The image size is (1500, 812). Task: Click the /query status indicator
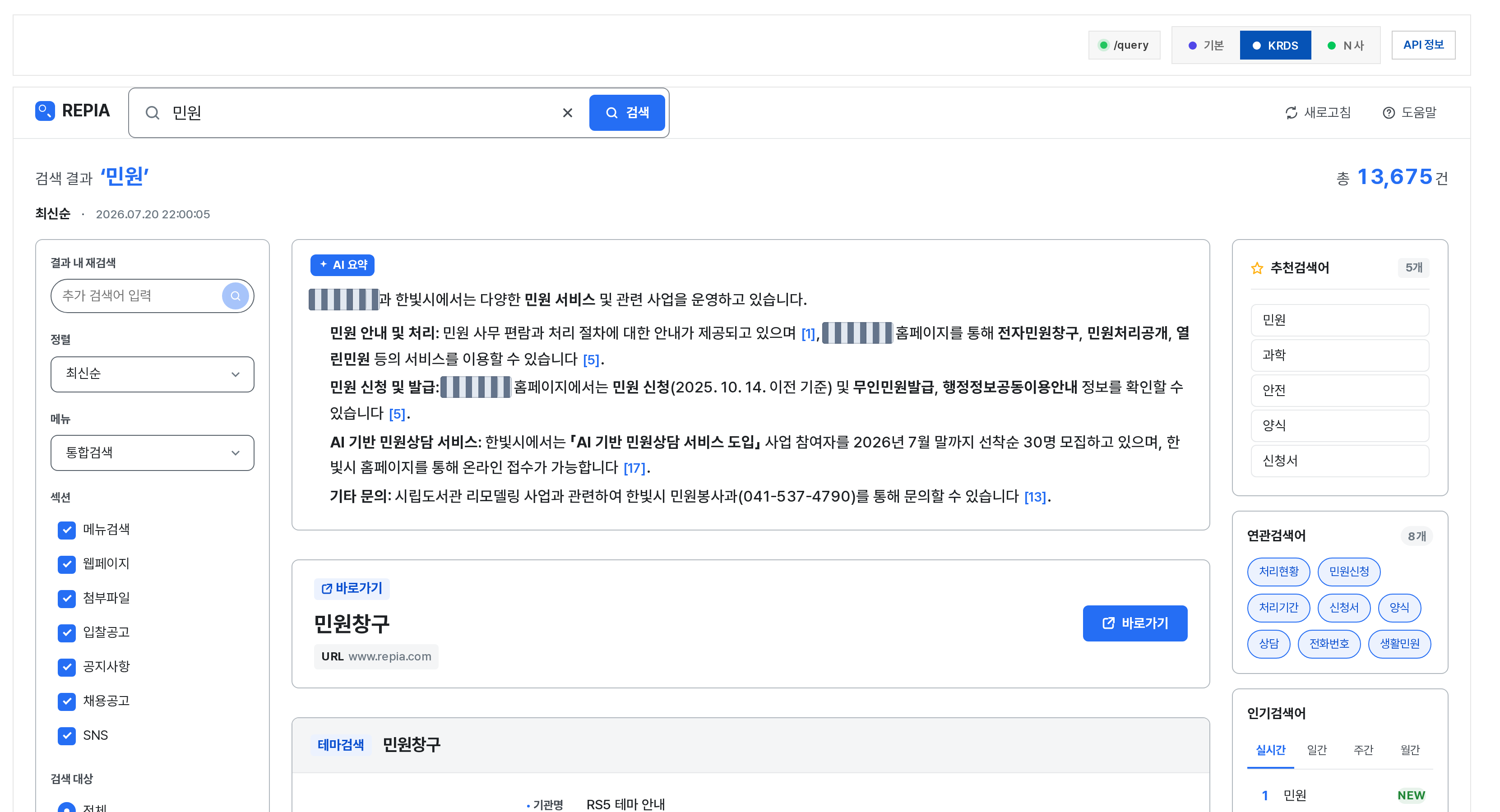point(1124,45)
